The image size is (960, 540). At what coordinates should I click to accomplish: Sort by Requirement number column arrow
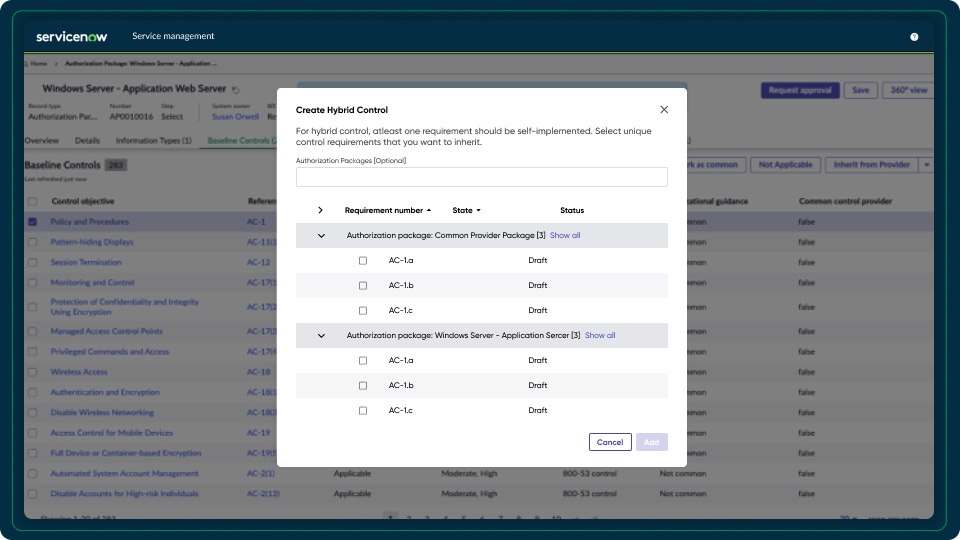tap(429, 211)
